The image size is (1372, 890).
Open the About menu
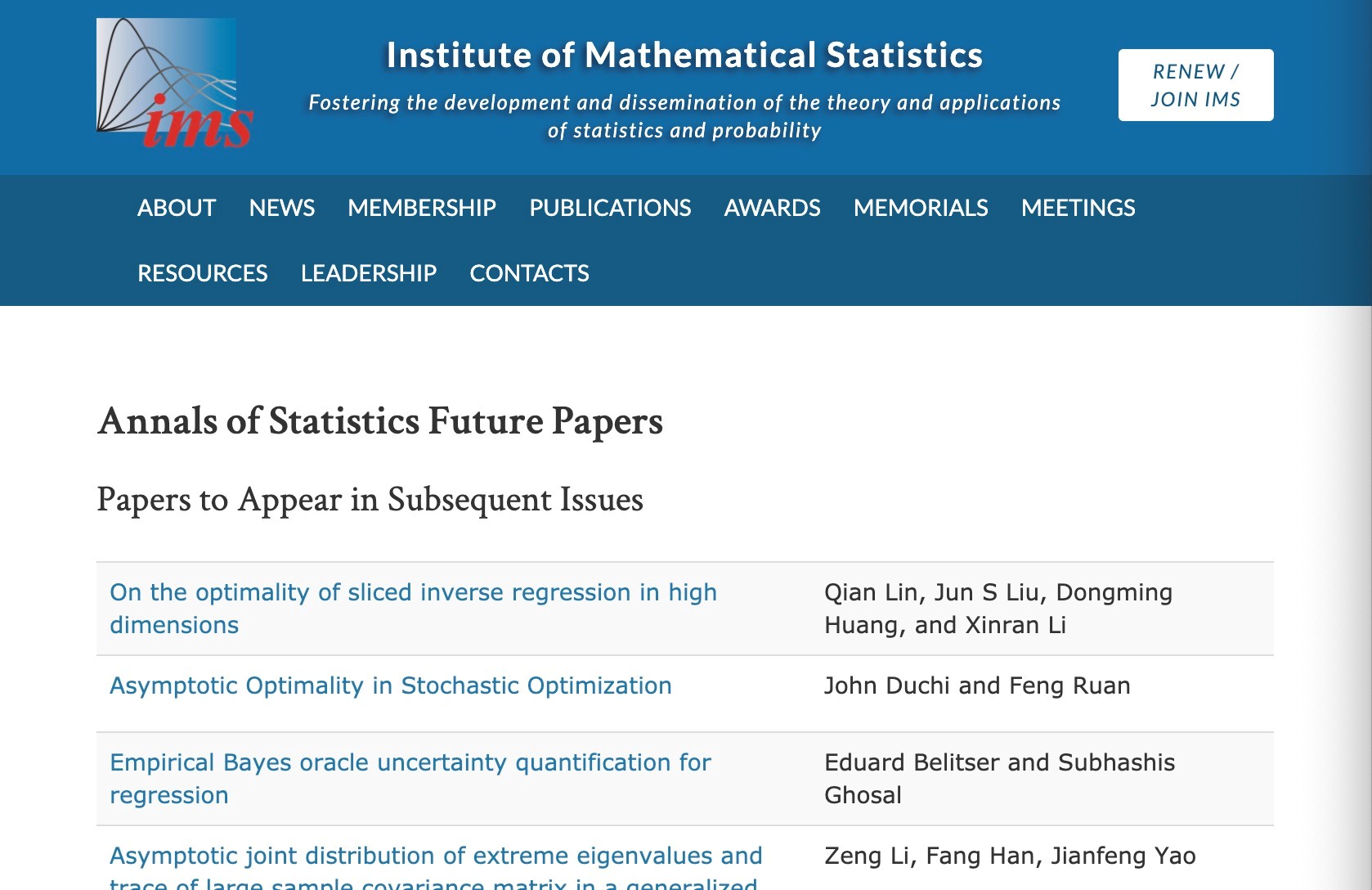(x=177, y=208)
